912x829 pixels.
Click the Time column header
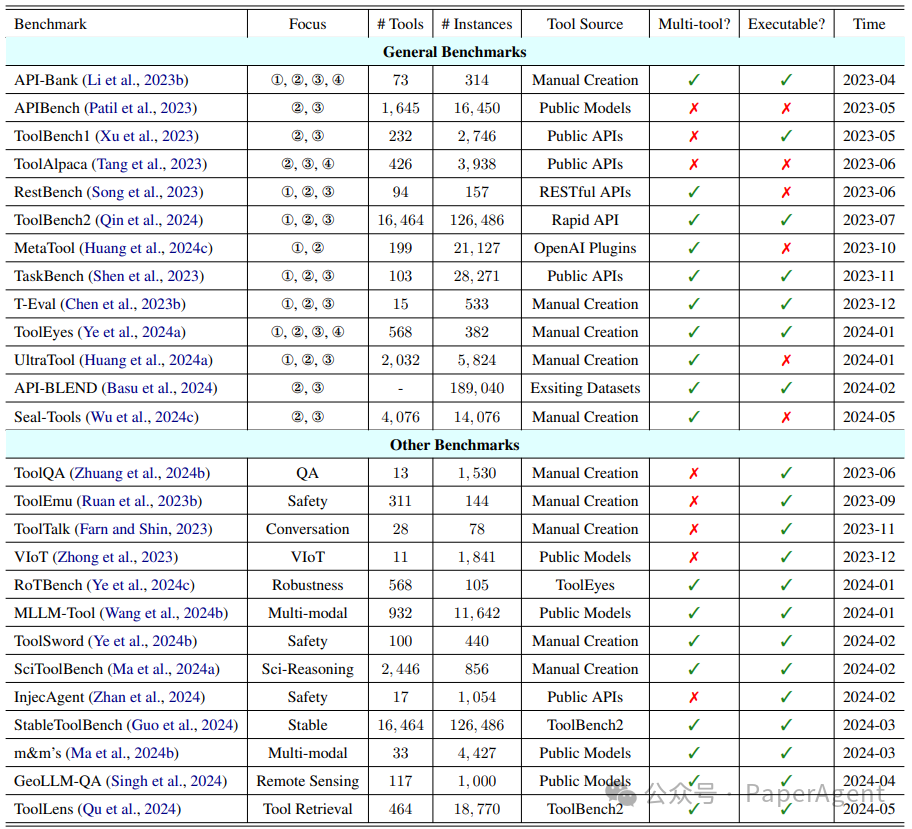[x=869, y=24]
